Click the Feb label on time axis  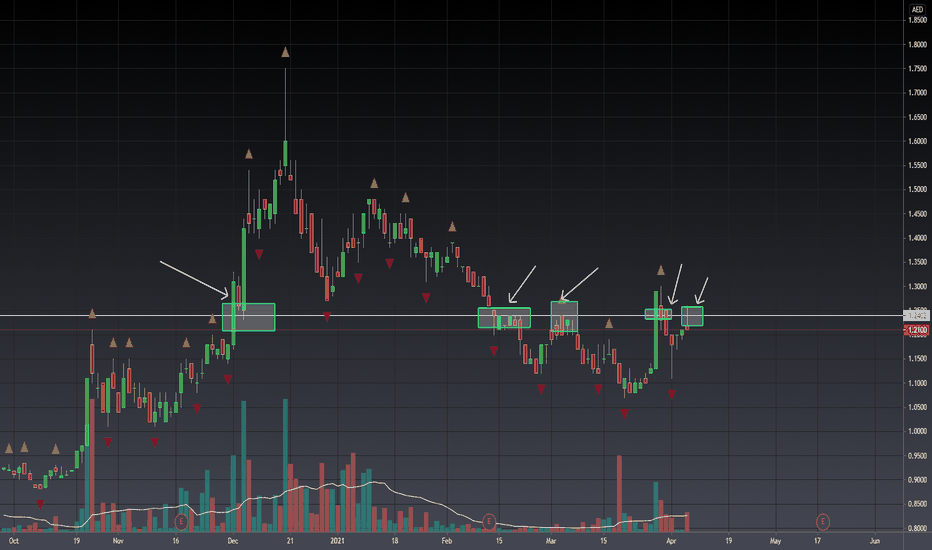[446, 541]
